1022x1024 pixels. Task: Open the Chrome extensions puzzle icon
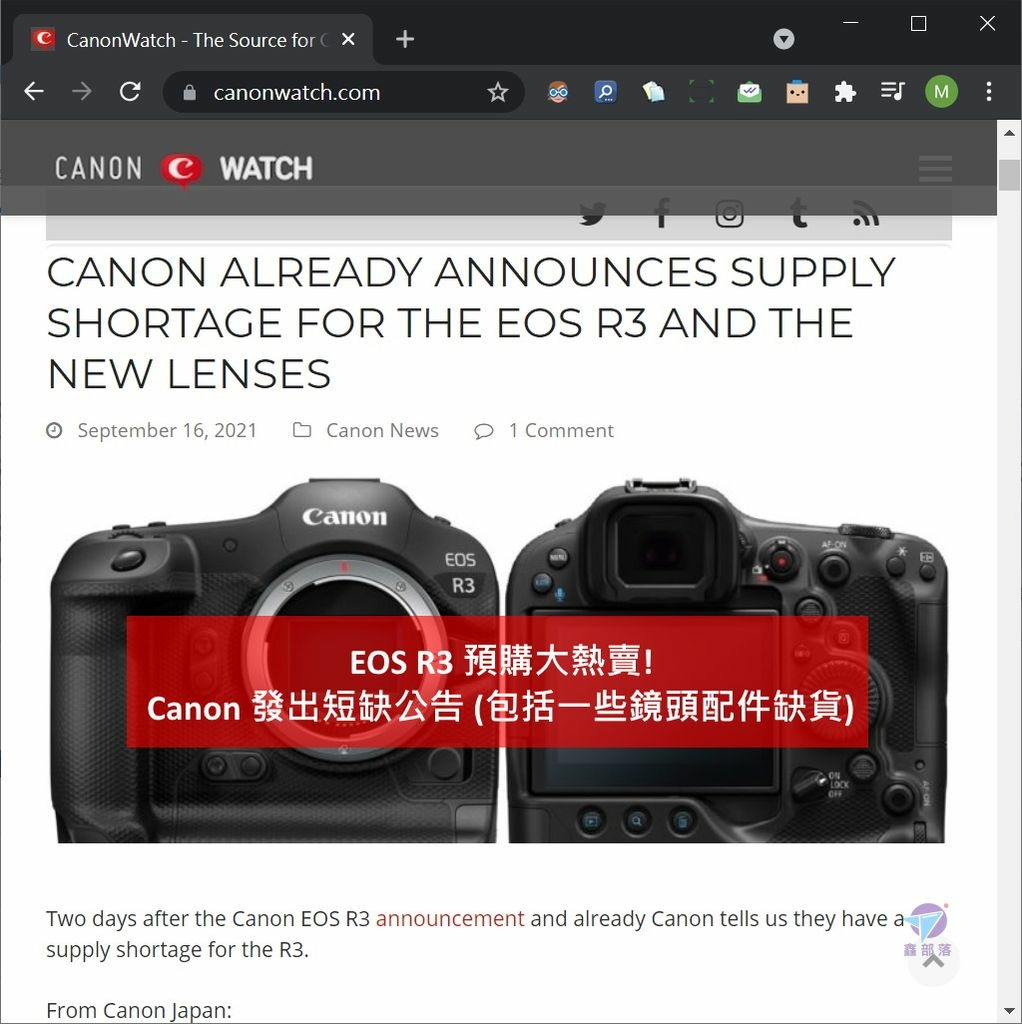(844, 92)
